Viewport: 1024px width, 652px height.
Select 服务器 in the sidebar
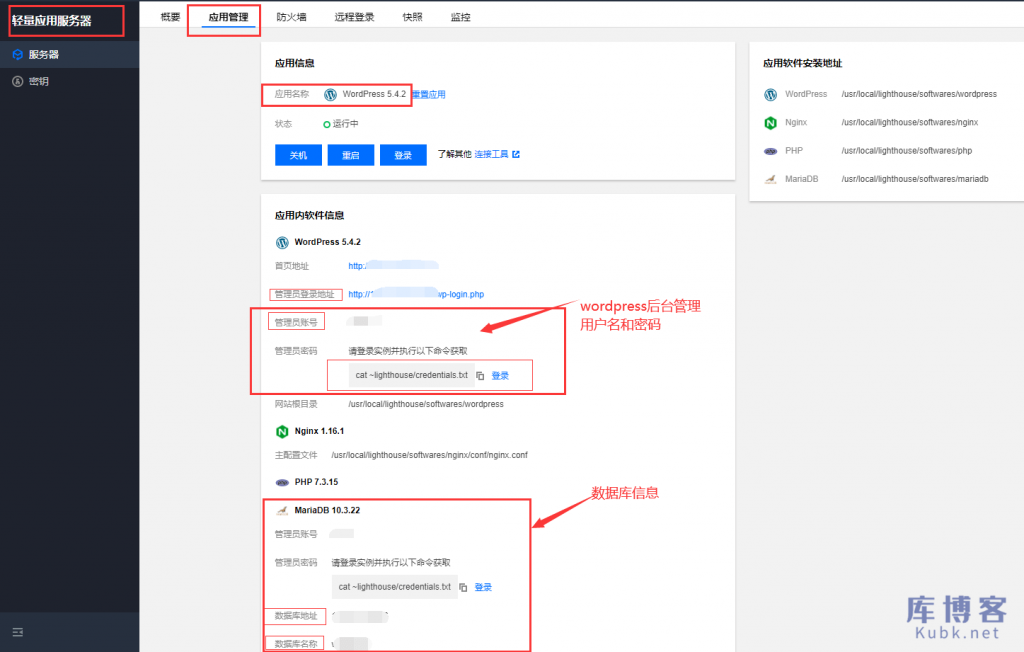69,54
